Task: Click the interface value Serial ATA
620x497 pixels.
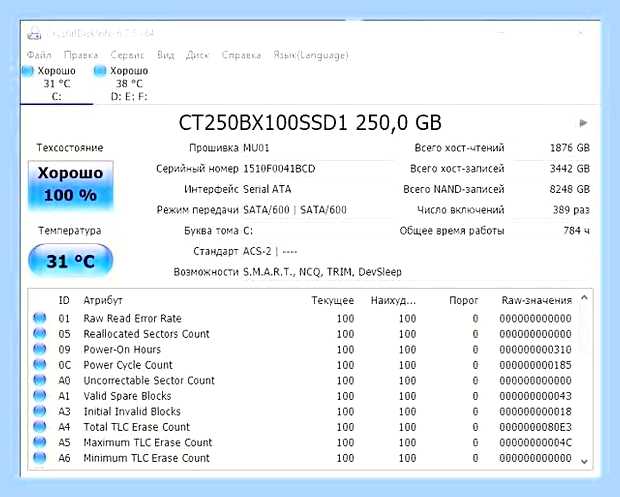Action: pyautogui.click(x=267, y=189)
